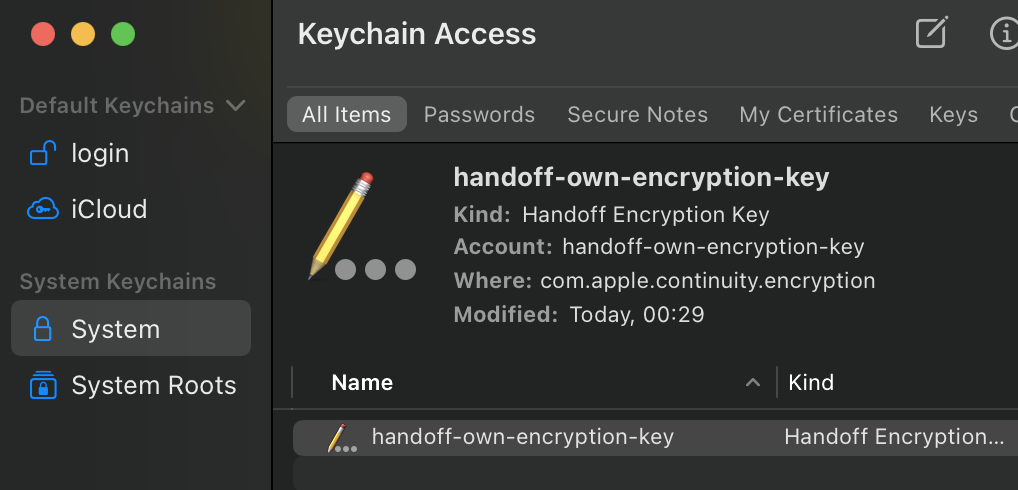Switch to the Secure Notes tab

pos(638,115)
